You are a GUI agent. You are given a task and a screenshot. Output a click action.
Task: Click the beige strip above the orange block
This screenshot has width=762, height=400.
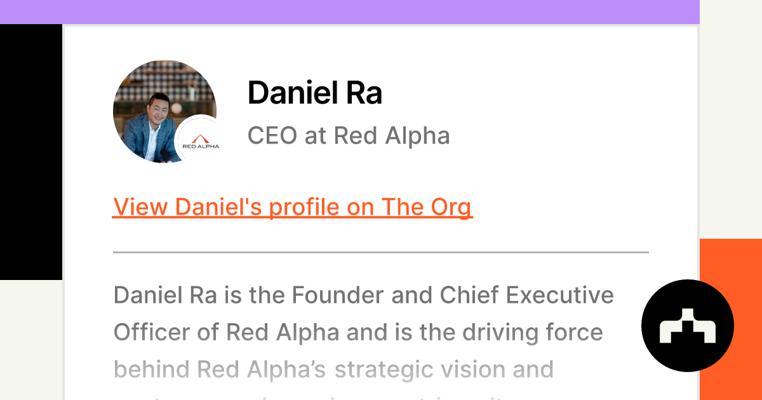coord(730,120)
